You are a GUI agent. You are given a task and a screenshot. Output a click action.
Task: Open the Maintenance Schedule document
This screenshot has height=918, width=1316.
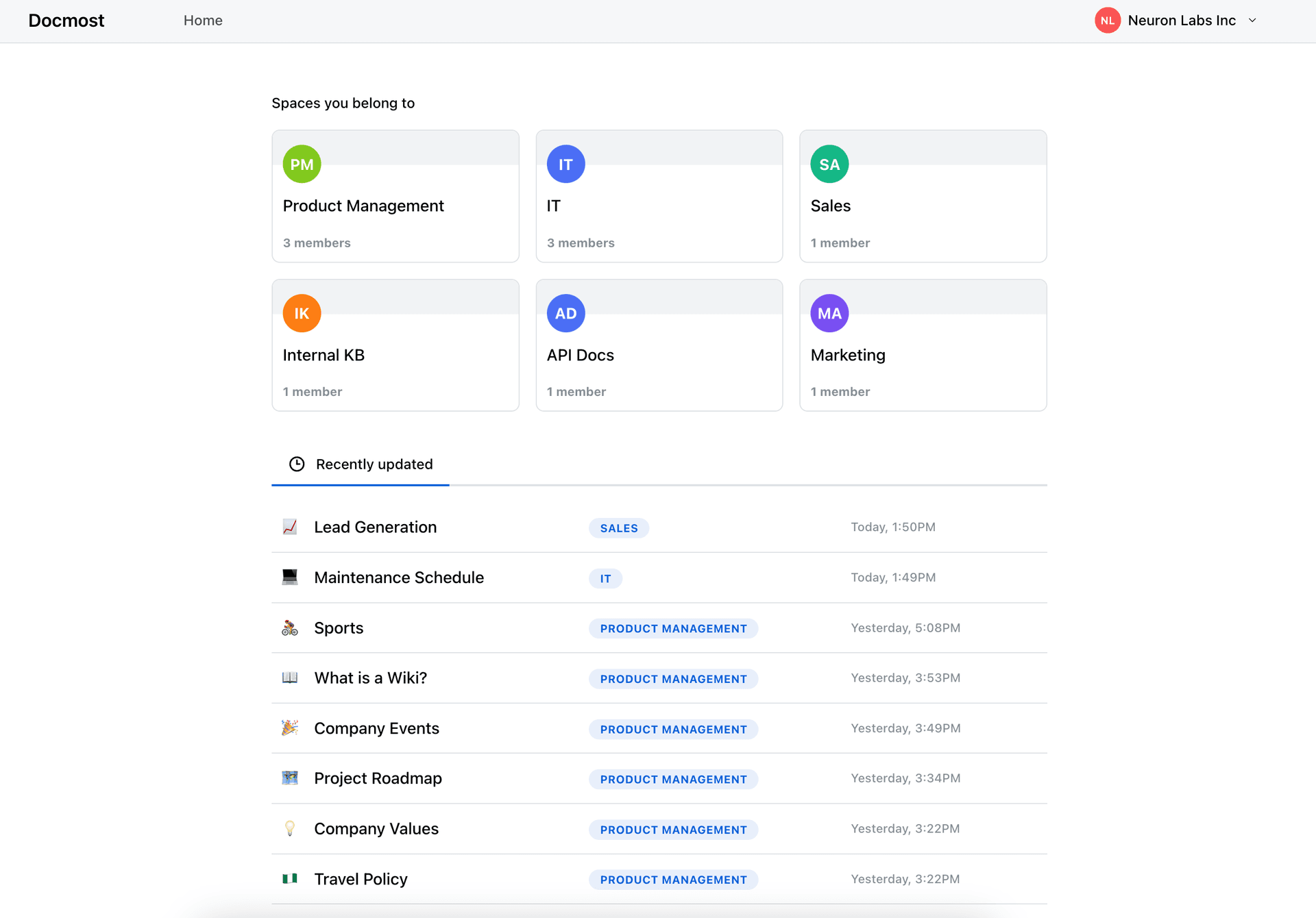coord(399,577)
